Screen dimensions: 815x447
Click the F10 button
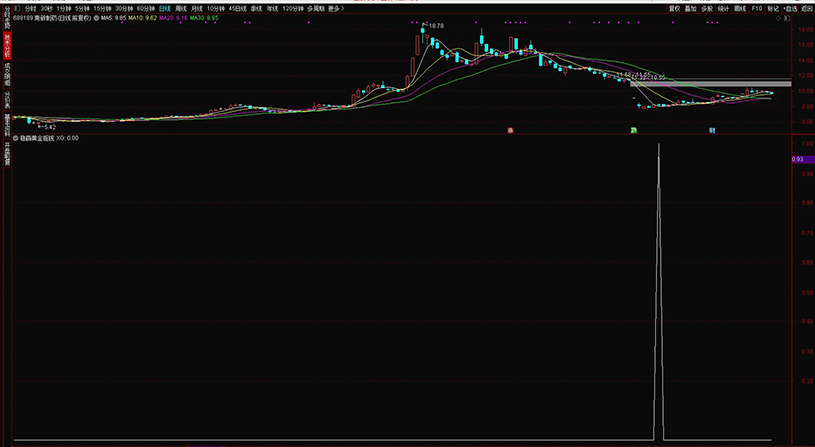(x=756, y=8)
